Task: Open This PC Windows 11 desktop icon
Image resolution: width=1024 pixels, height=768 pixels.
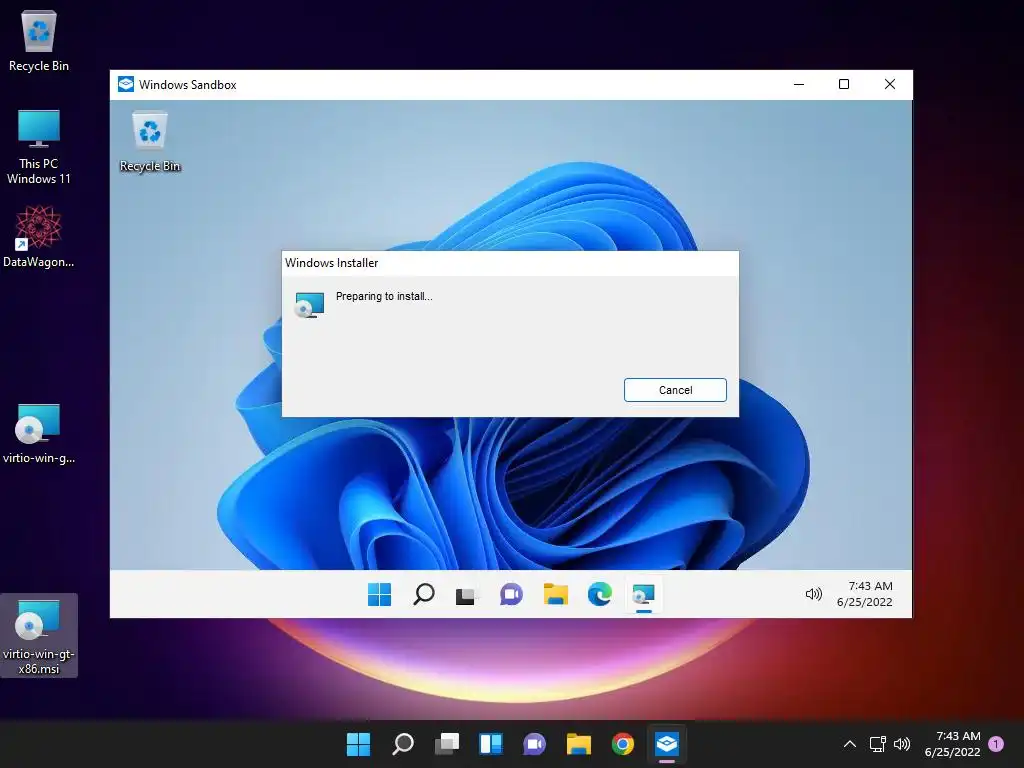Action: click(39, 148)
